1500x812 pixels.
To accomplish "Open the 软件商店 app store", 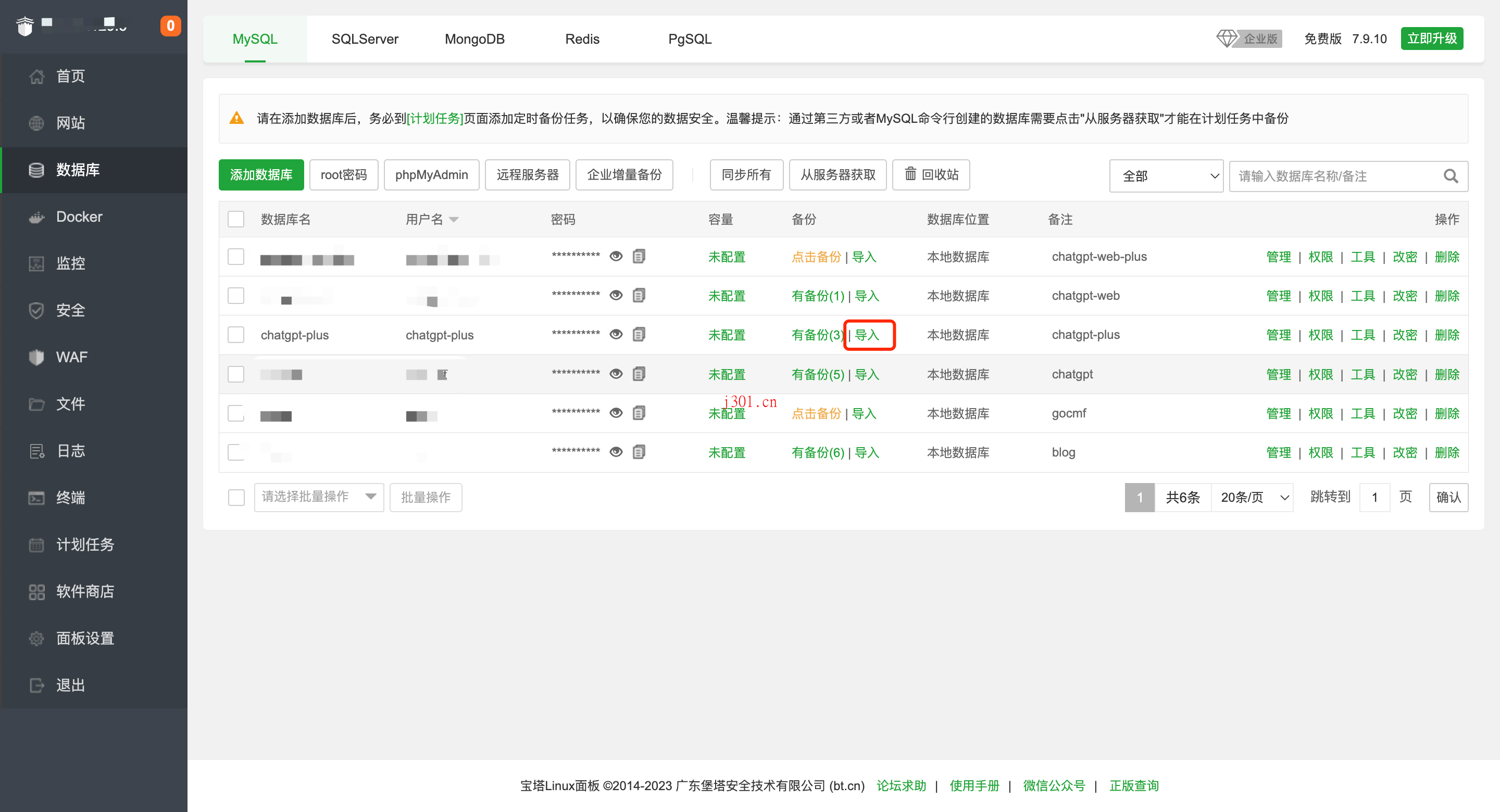I will click(x=85, y=591).
